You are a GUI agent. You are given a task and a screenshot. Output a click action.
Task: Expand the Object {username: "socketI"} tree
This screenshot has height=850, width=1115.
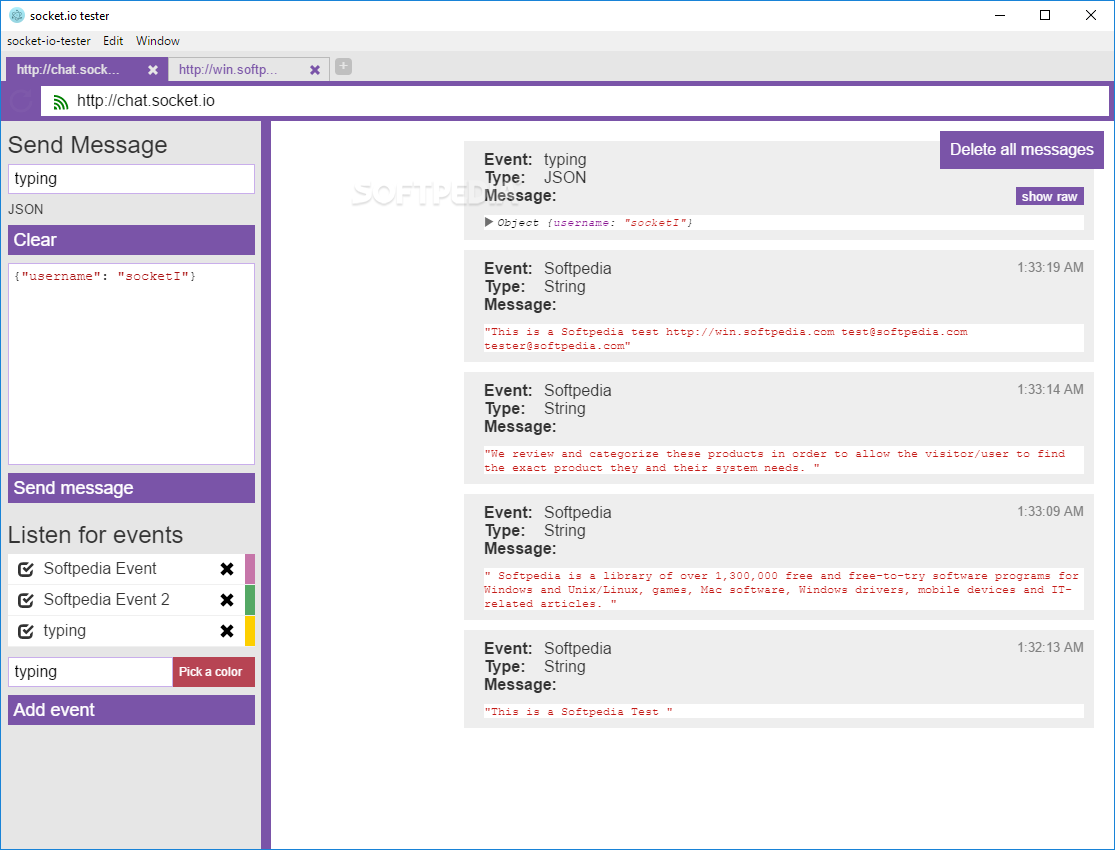pos(489,222)
